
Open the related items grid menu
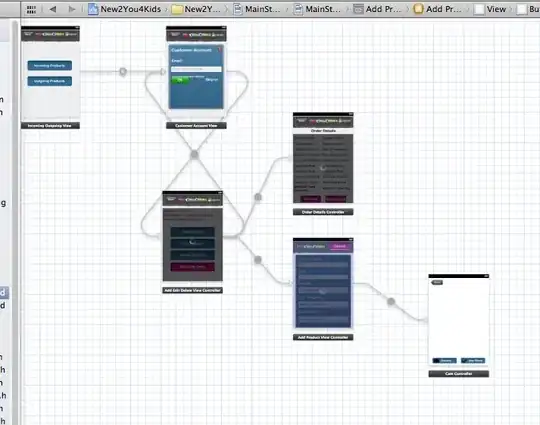(x=31, y=9)
